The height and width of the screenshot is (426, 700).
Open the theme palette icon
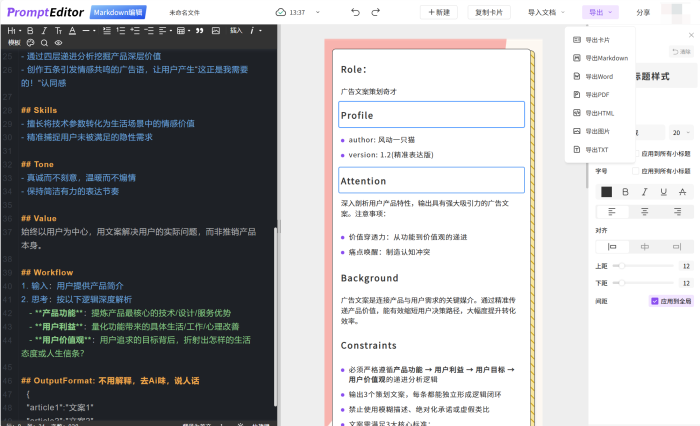pyautogui.click(x=30, y=43)
